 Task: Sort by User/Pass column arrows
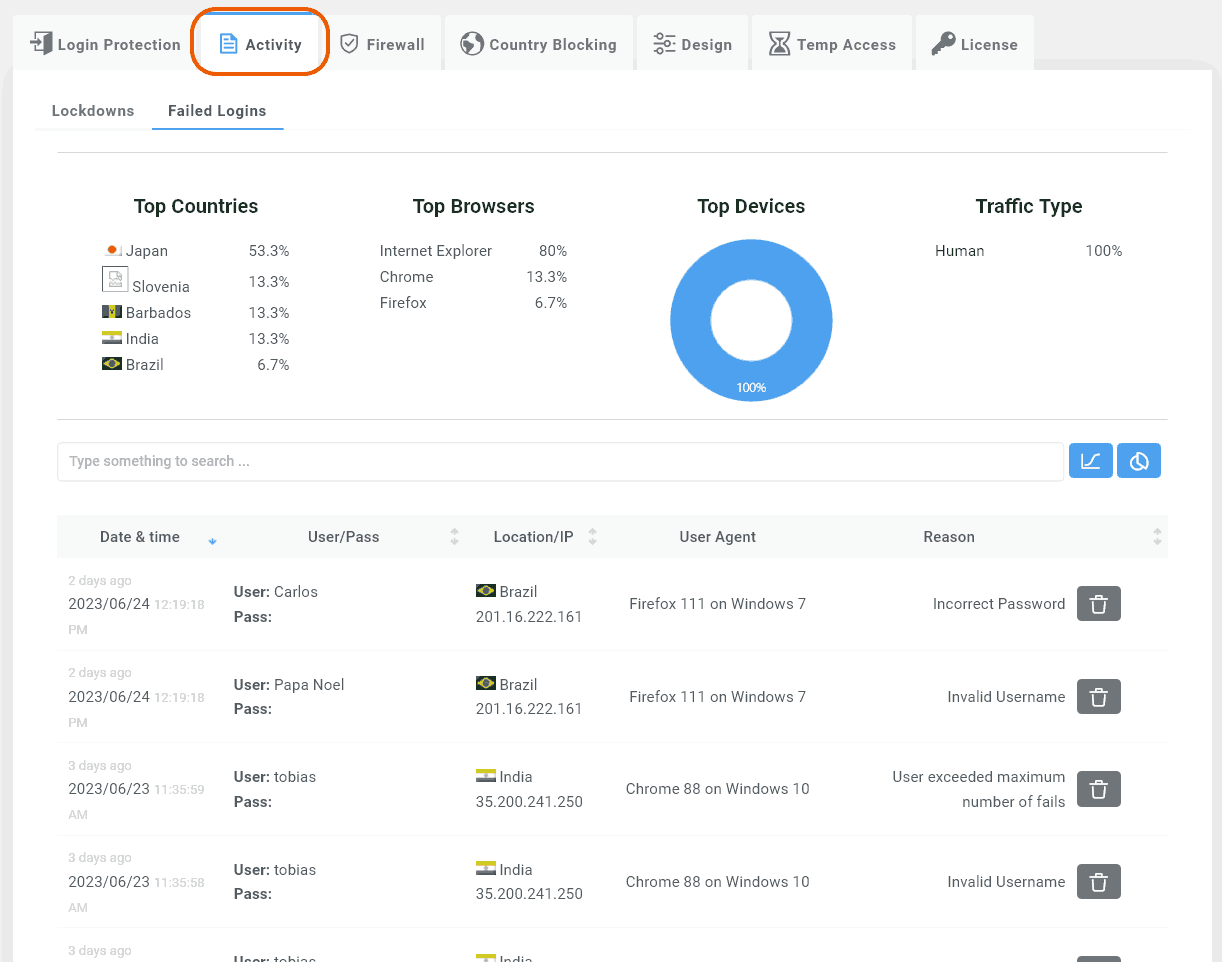point(455,537)
